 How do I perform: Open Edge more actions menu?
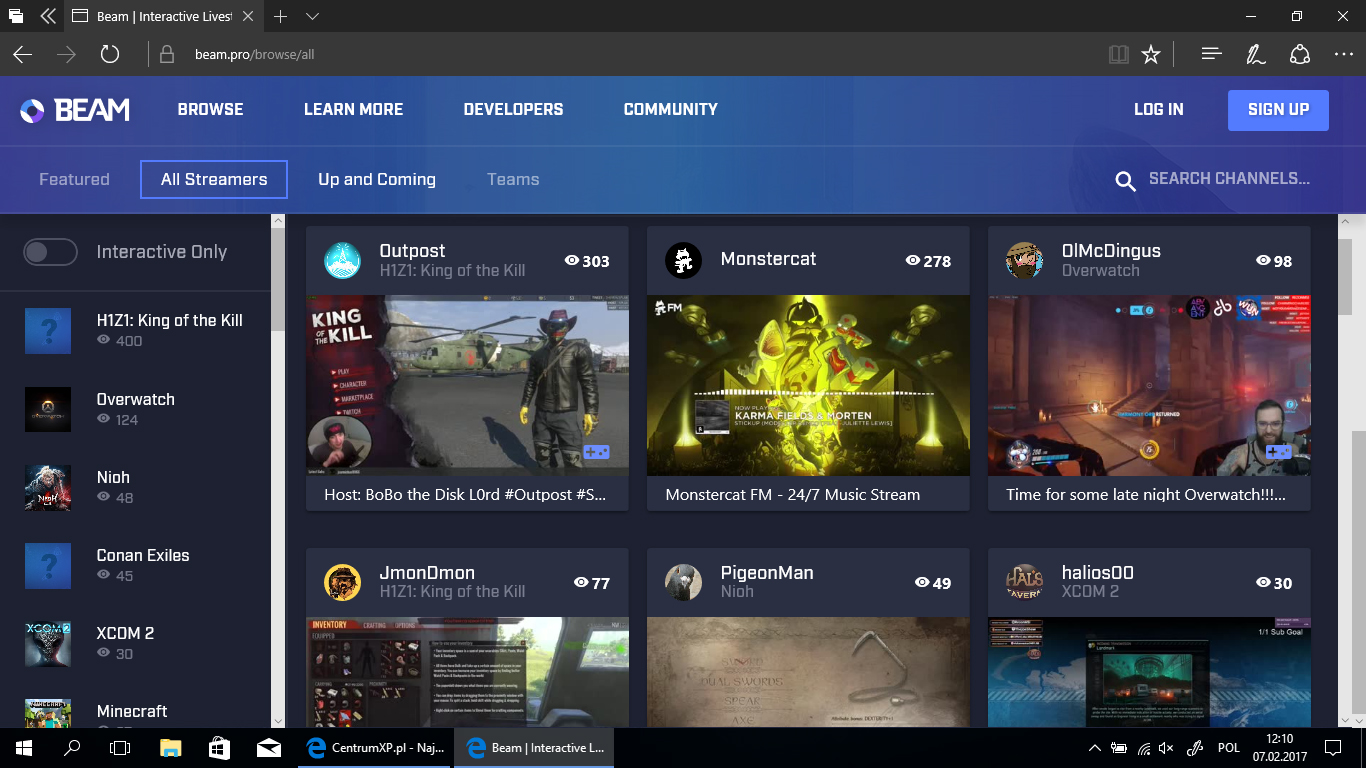point(1343,54)
